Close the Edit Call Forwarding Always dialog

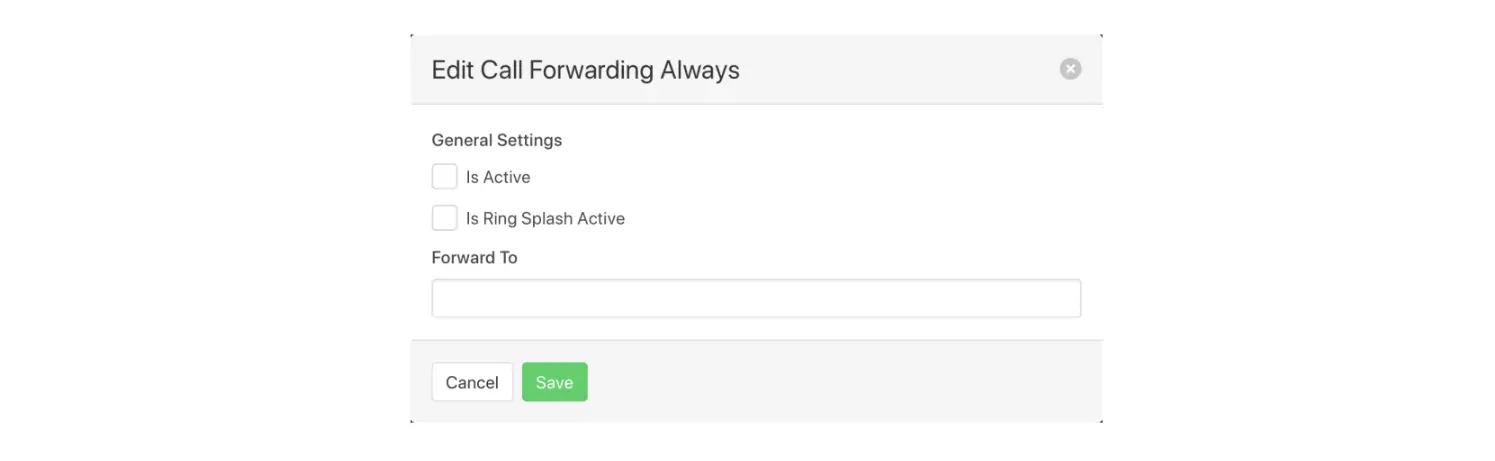[x=1070, y=69]
